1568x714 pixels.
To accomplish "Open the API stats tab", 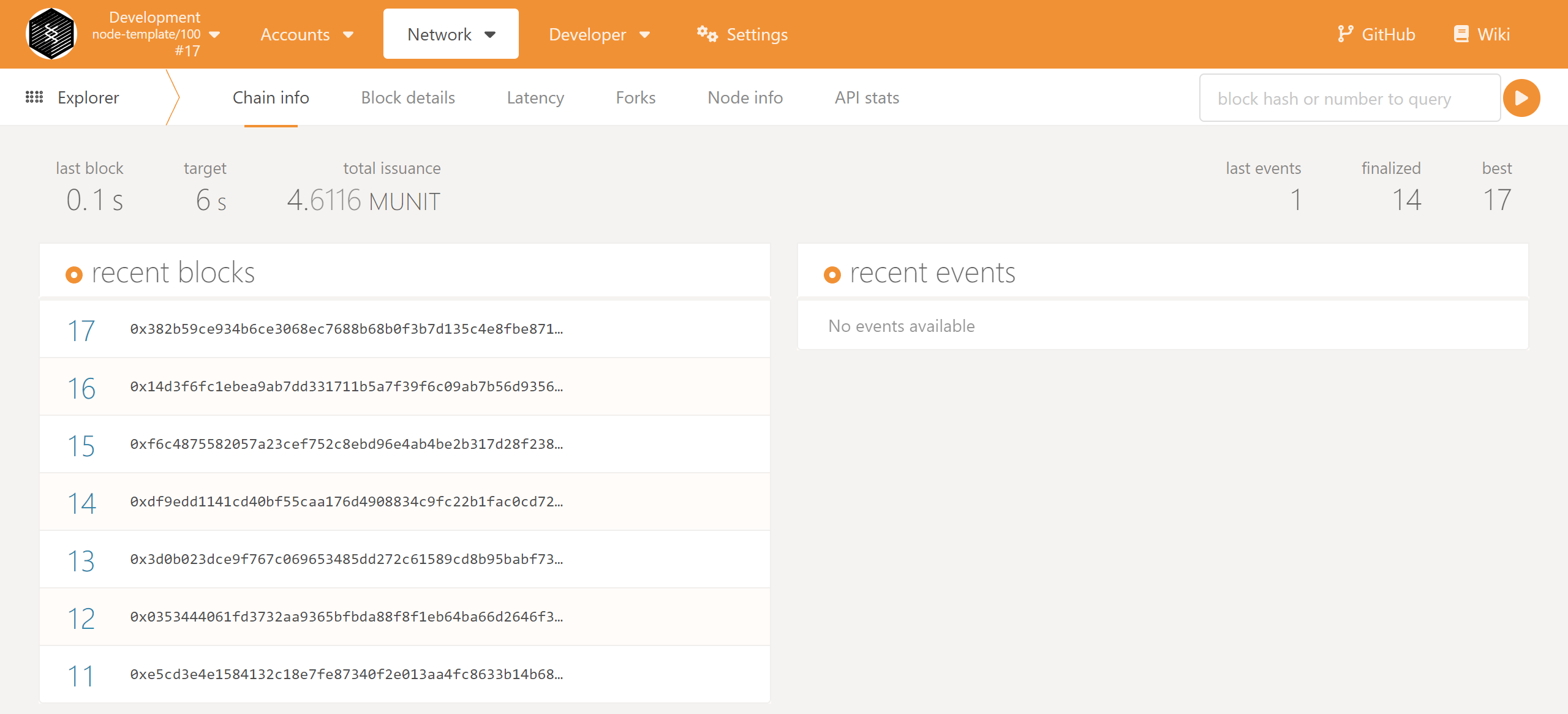I will [867, 97].
